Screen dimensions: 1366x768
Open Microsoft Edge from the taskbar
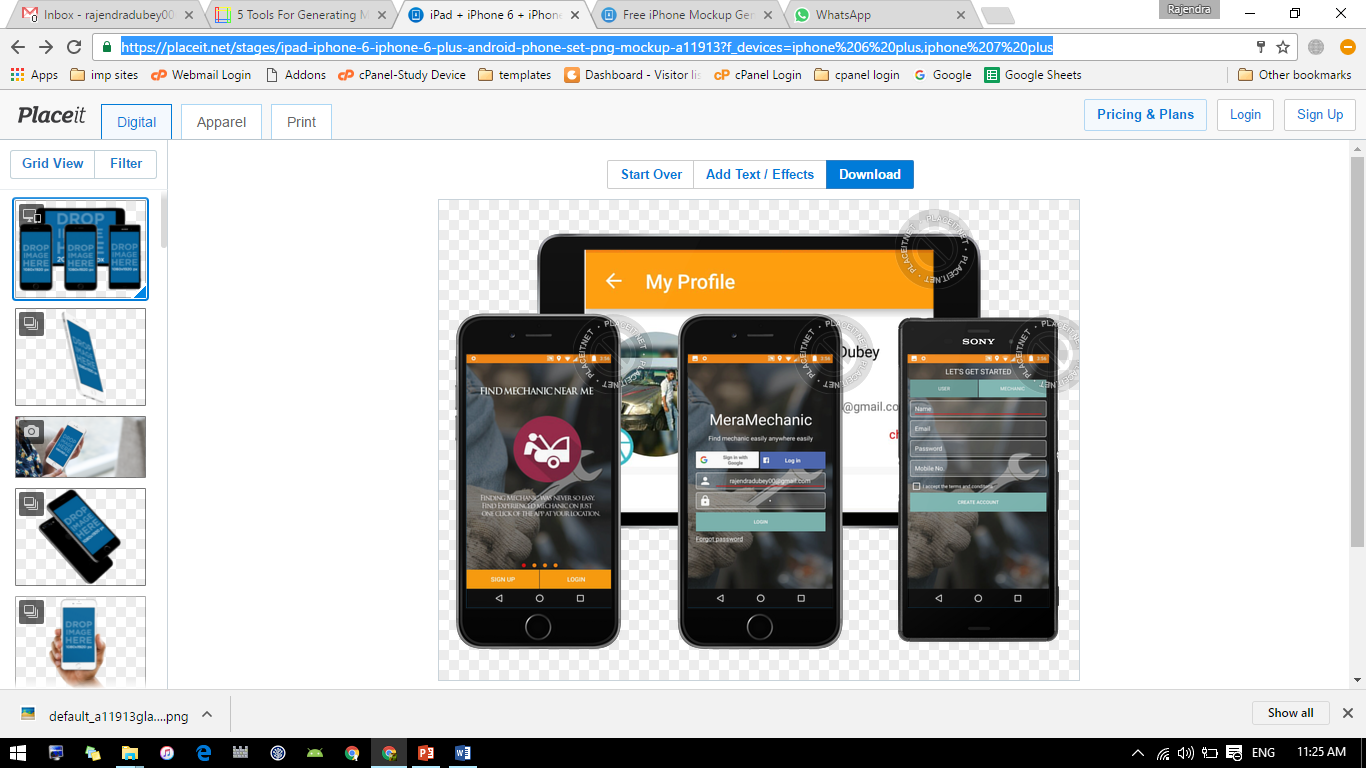(204, 752)
